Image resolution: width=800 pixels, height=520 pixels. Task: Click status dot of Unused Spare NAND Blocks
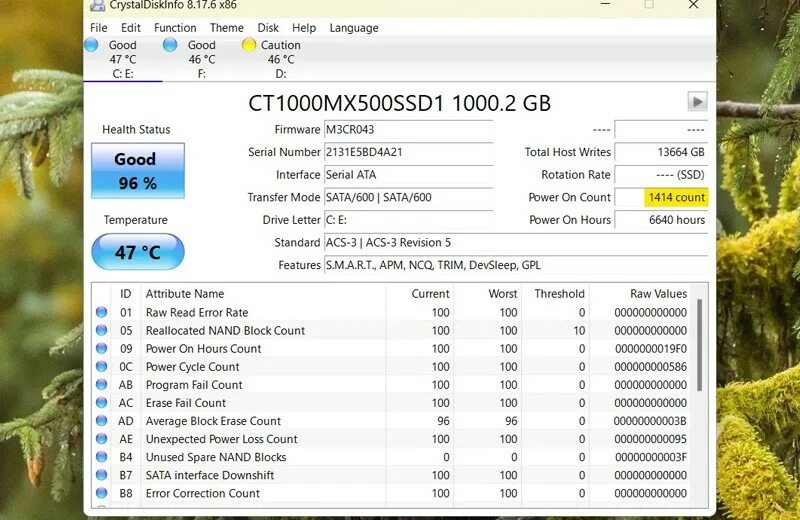[102, 457]
